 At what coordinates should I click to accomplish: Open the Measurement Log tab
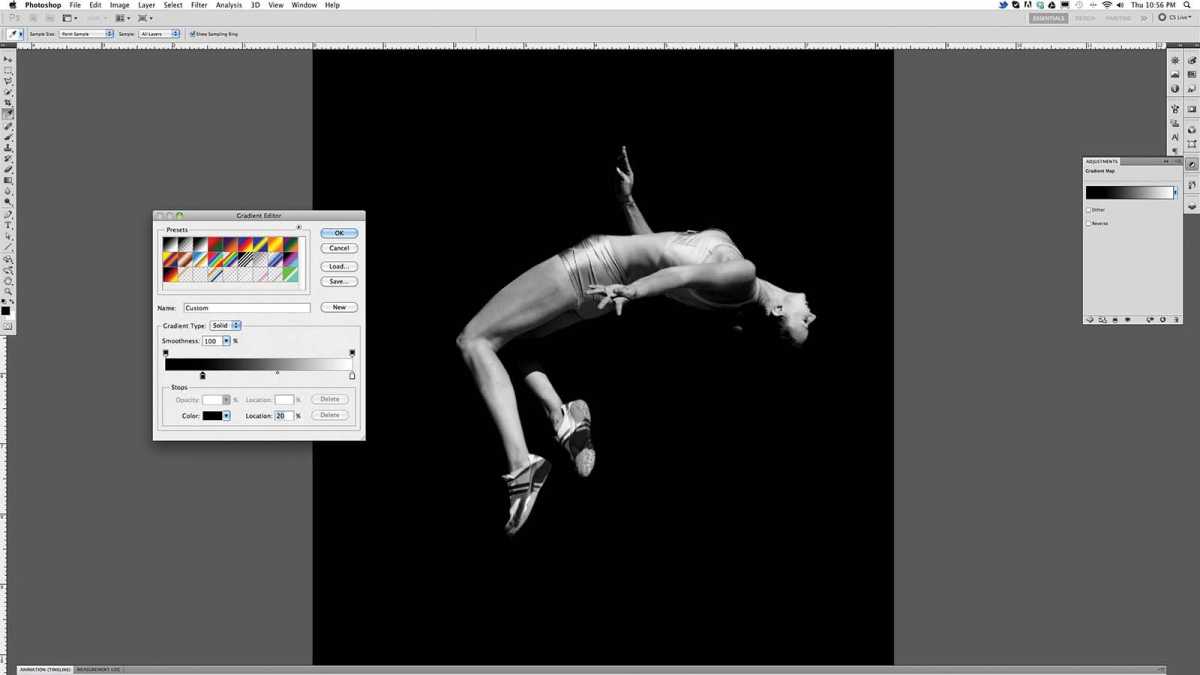(98, 668)
